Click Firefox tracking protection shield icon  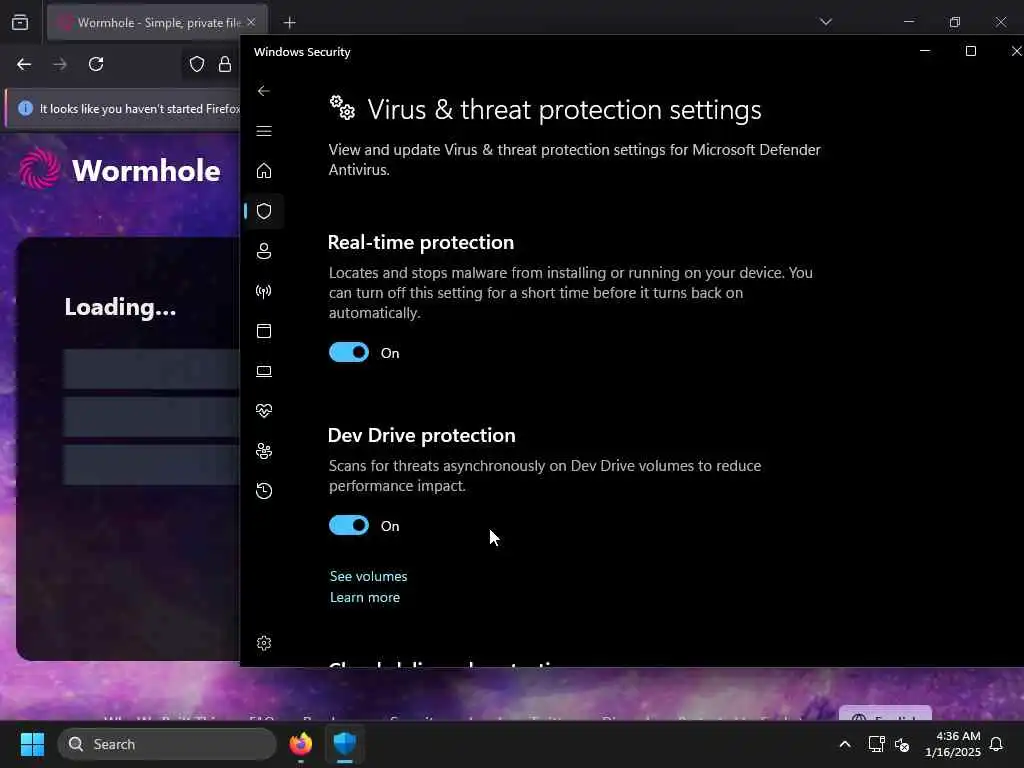coord(197,64)
